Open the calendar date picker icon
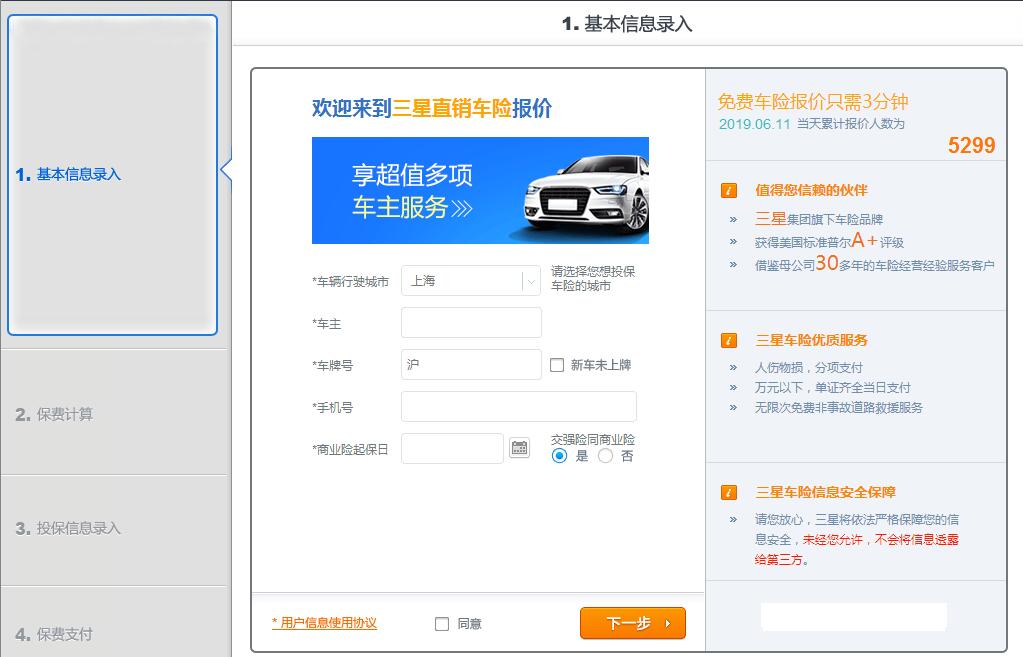The image size is (1023, 657). [x=519, y=448]
